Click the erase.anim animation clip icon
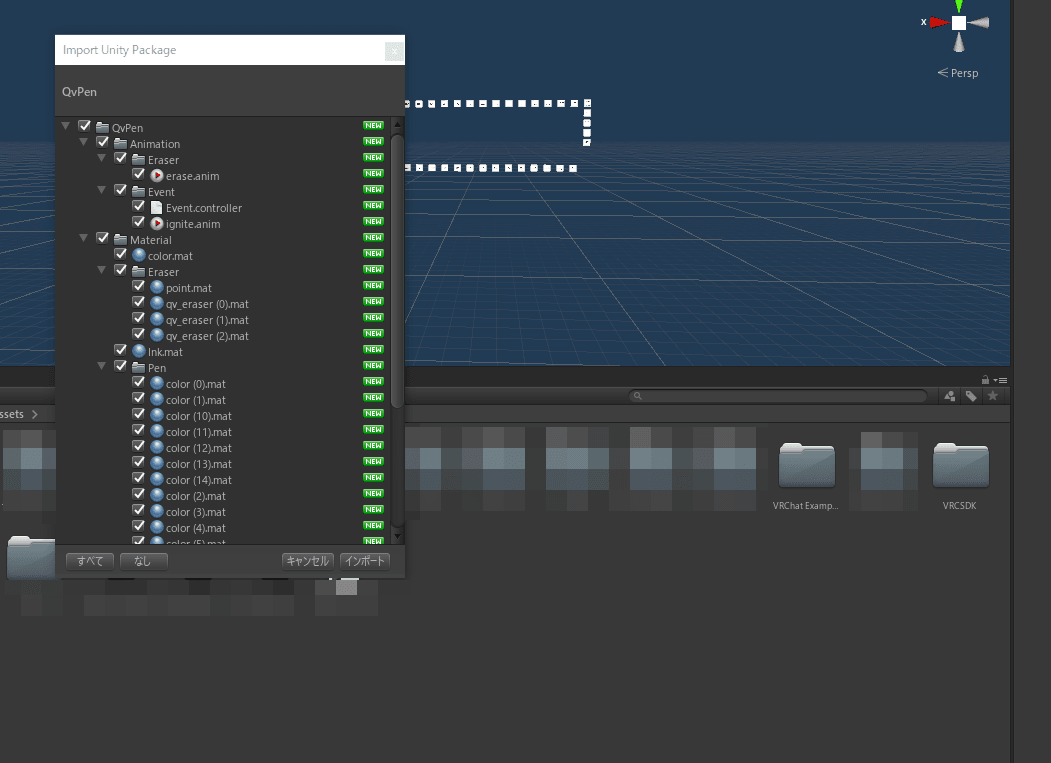The image size is (1051, 763). click(157, 176)
